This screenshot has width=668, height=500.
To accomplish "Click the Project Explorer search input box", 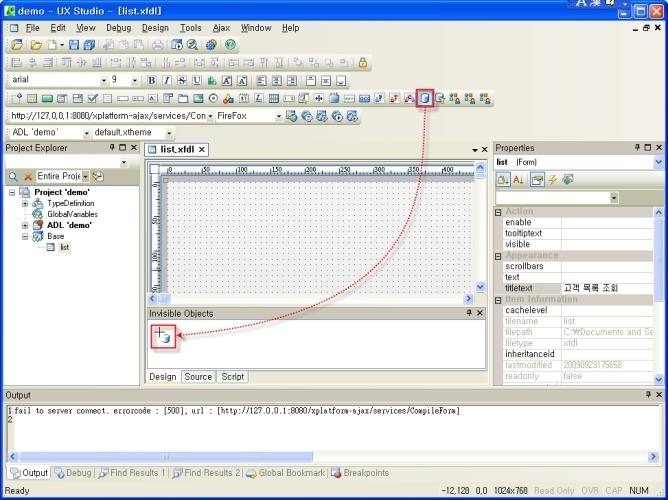I will pyautogui.click(x=63, y=162).
